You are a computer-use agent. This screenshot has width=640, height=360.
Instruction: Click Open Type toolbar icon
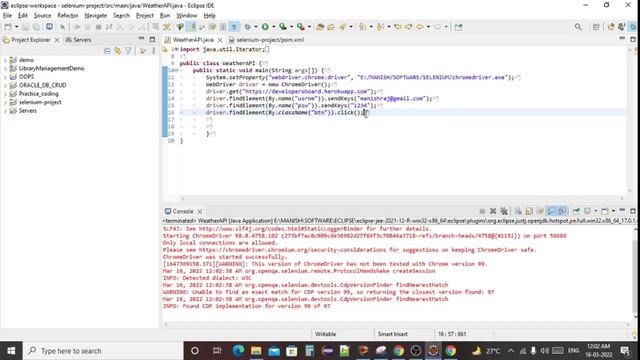(320, 27)
